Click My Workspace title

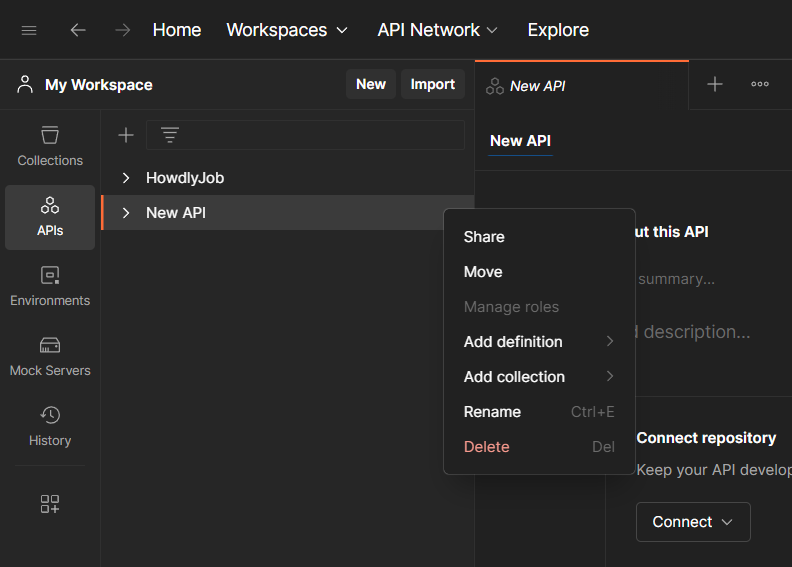[x=98, y=85]
